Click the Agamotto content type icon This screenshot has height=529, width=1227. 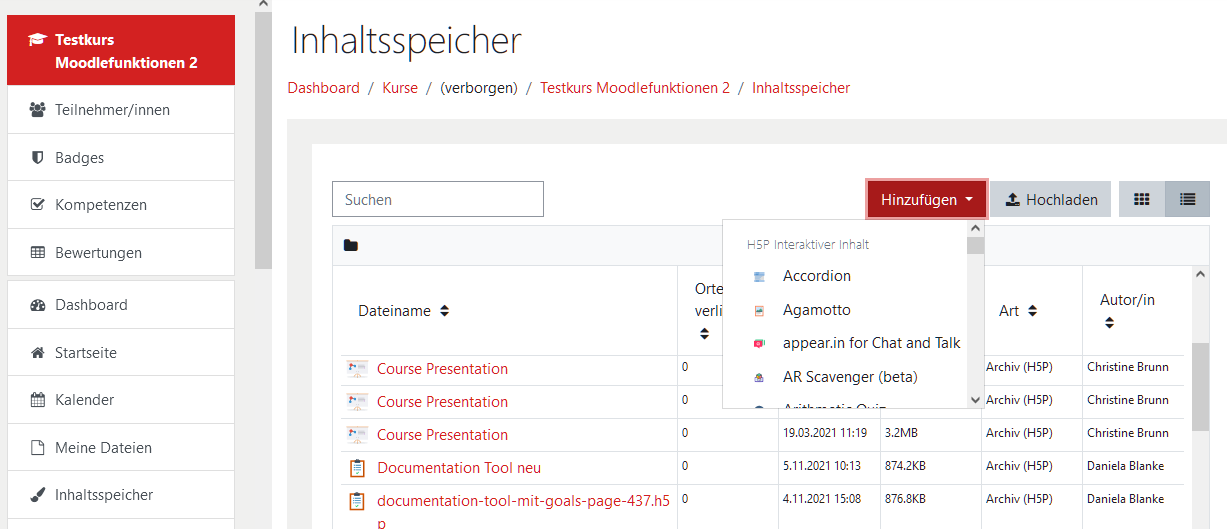click(760, 310)
